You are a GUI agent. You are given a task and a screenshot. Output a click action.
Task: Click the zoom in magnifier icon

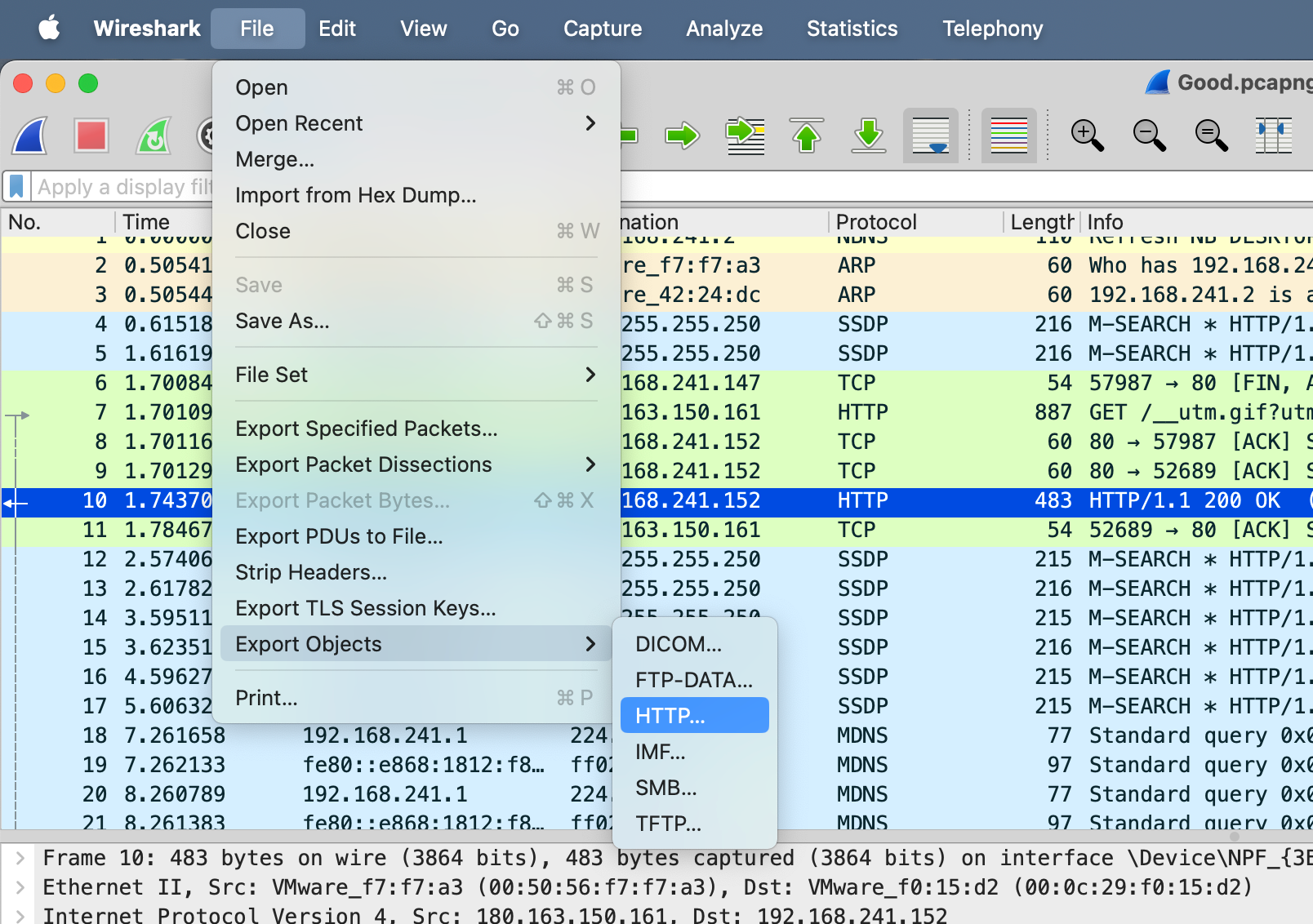1087,135
